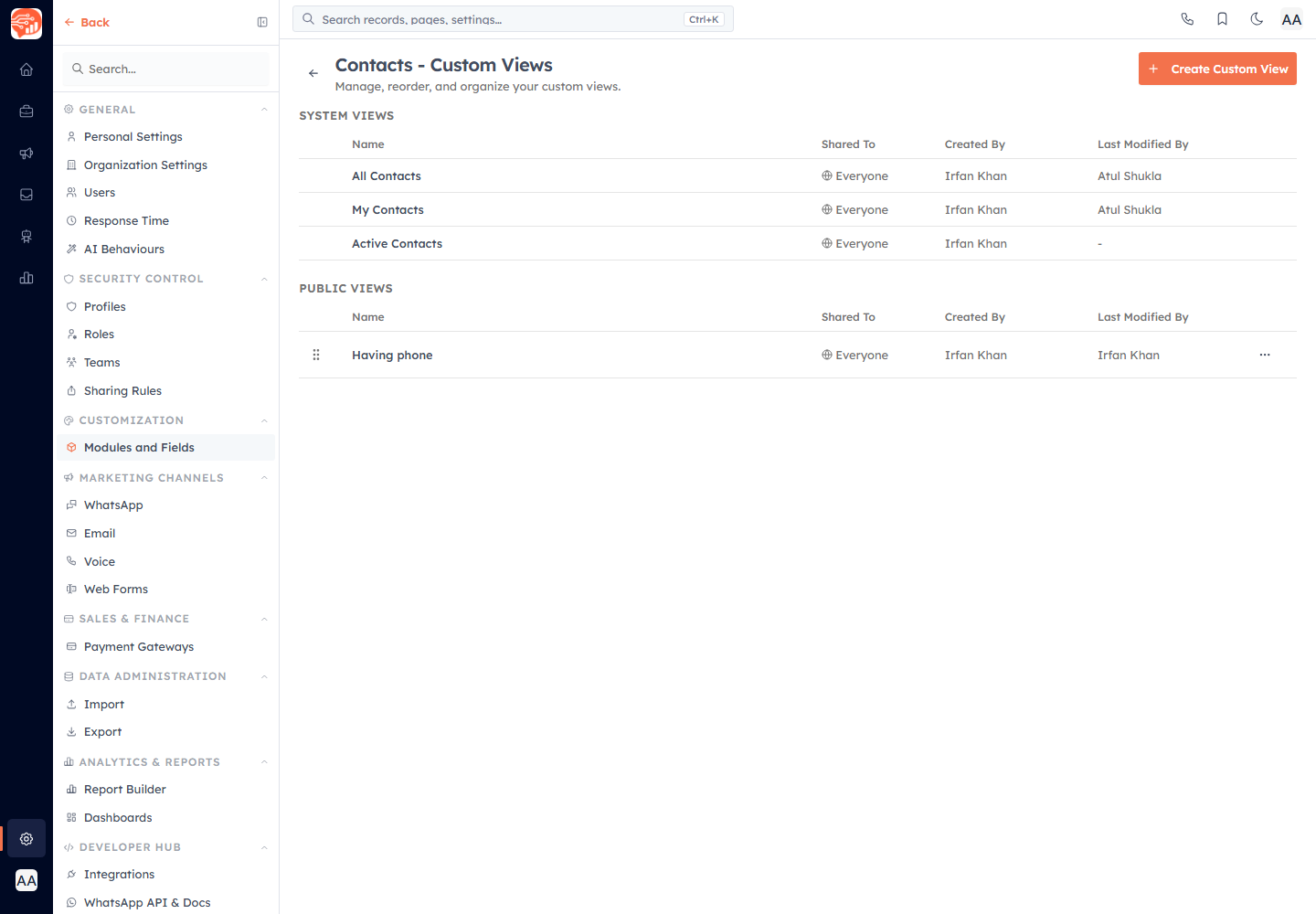Open Integrations
This screenshot has width=1316, height=914.
coord(166,874)
